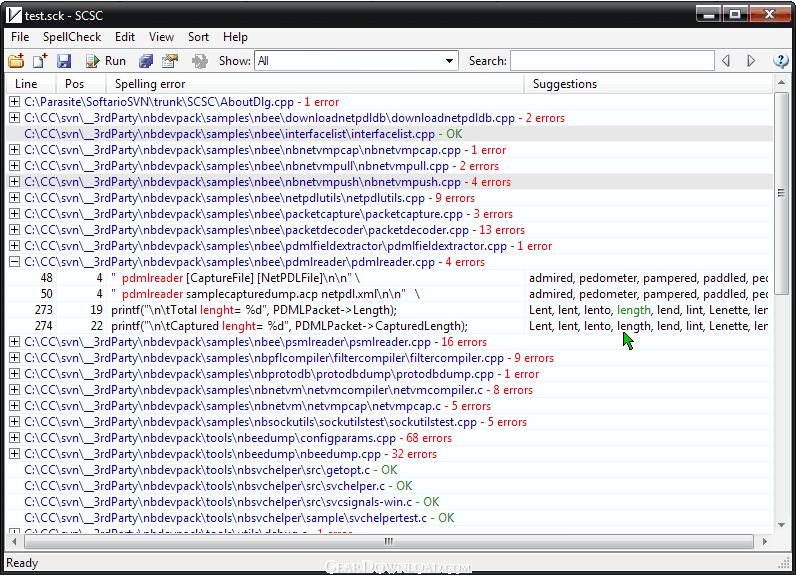Viewport: 796px width, 575px height.
Task: Expand the netvmpcap.c node
Action: point(14,405)
